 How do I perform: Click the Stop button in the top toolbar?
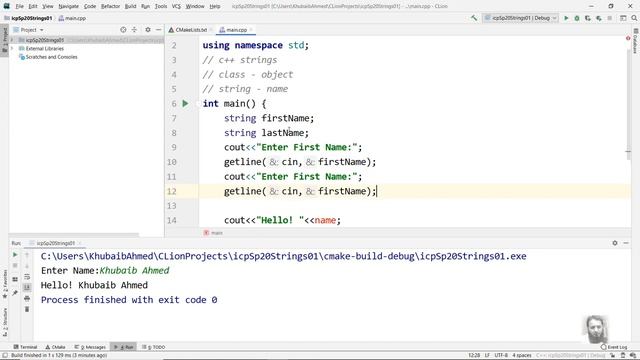coord(610,18)
